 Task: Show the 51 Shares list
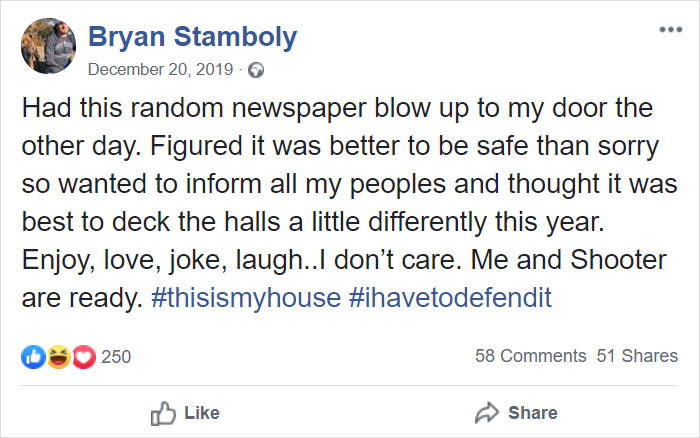[637, 356]
